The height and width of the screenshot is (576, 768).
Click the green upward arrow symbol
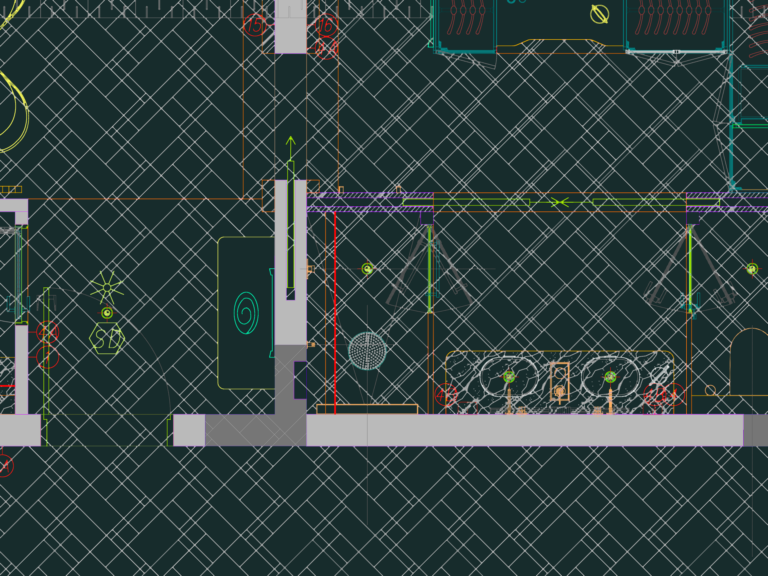click(290, 148)
